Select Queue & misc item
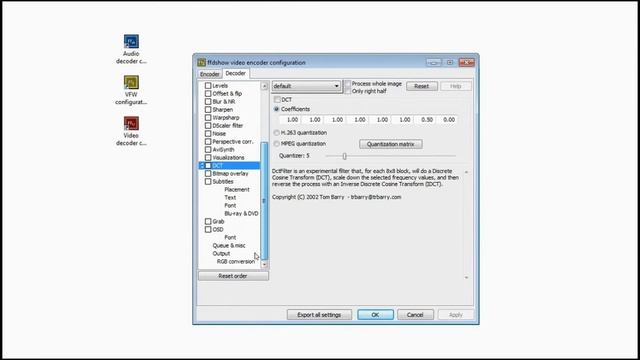 click(x=229, y=245)
